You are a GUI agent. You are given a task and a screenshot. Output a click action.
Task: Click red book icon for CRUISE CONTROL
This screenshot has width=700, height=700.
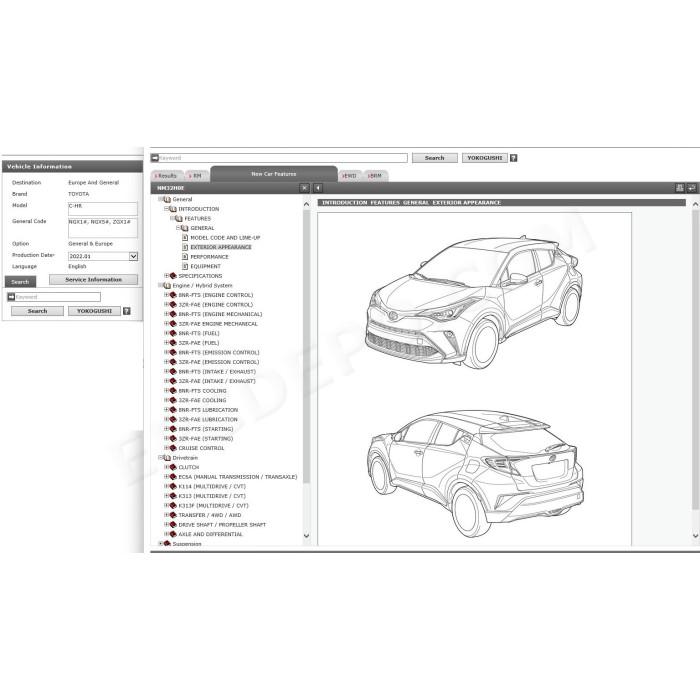pyautogui.click(x=173, y=448)
